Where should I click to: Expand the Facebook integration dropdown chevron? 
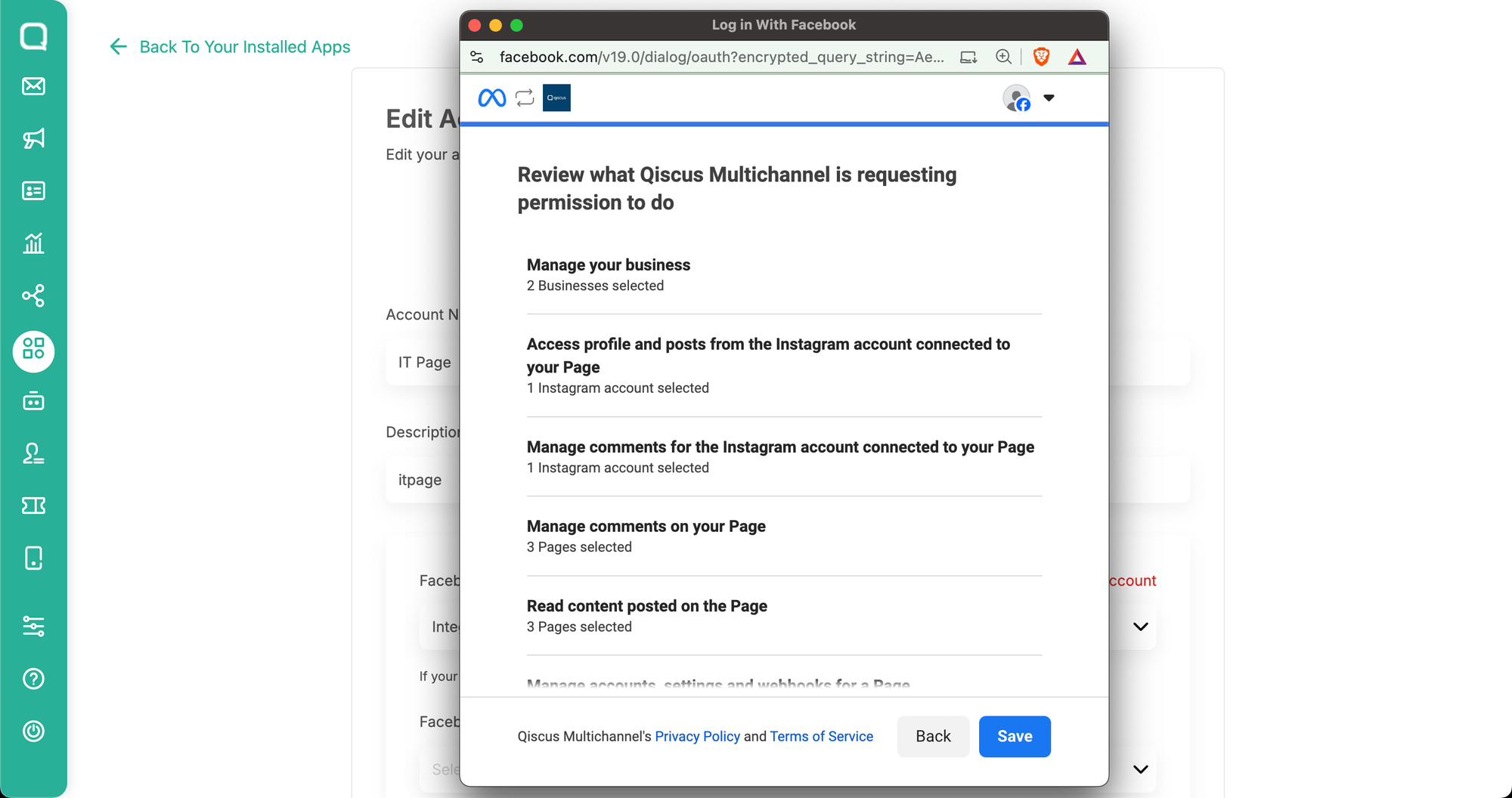pyautogui.click(x=1141, y=626)
